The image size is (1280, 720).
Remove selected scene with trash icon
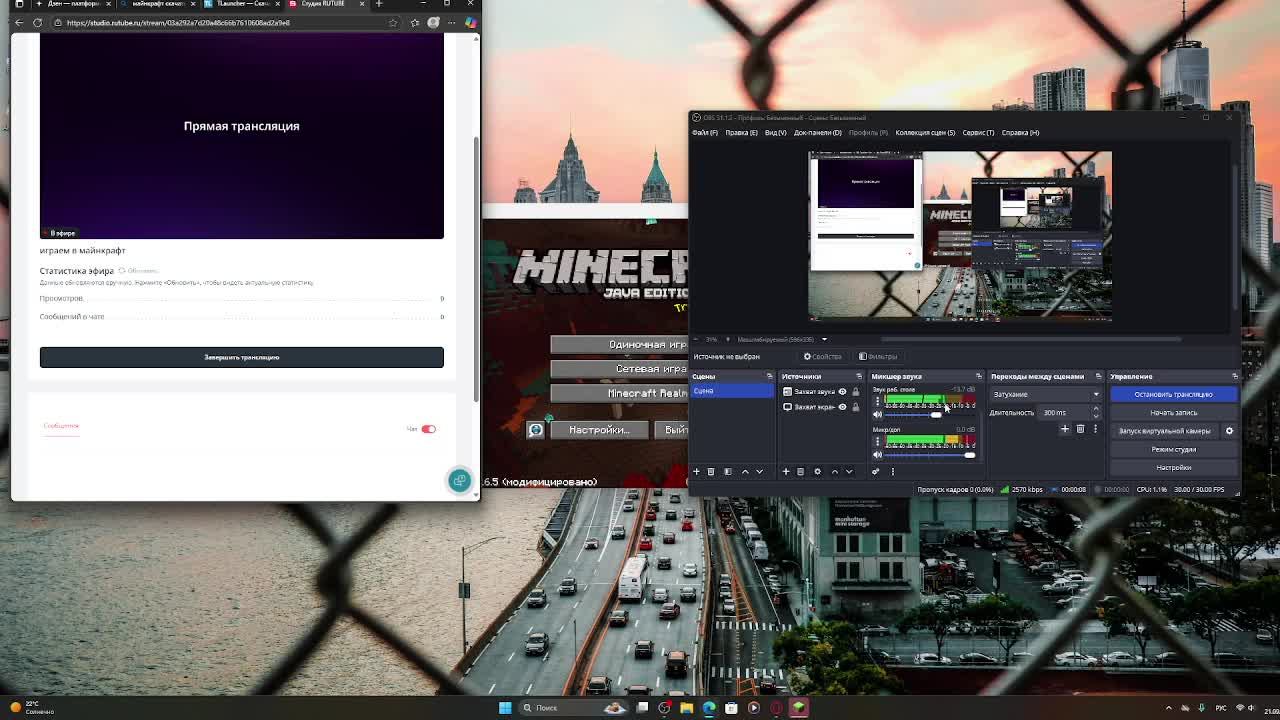(x=711, y=472)
